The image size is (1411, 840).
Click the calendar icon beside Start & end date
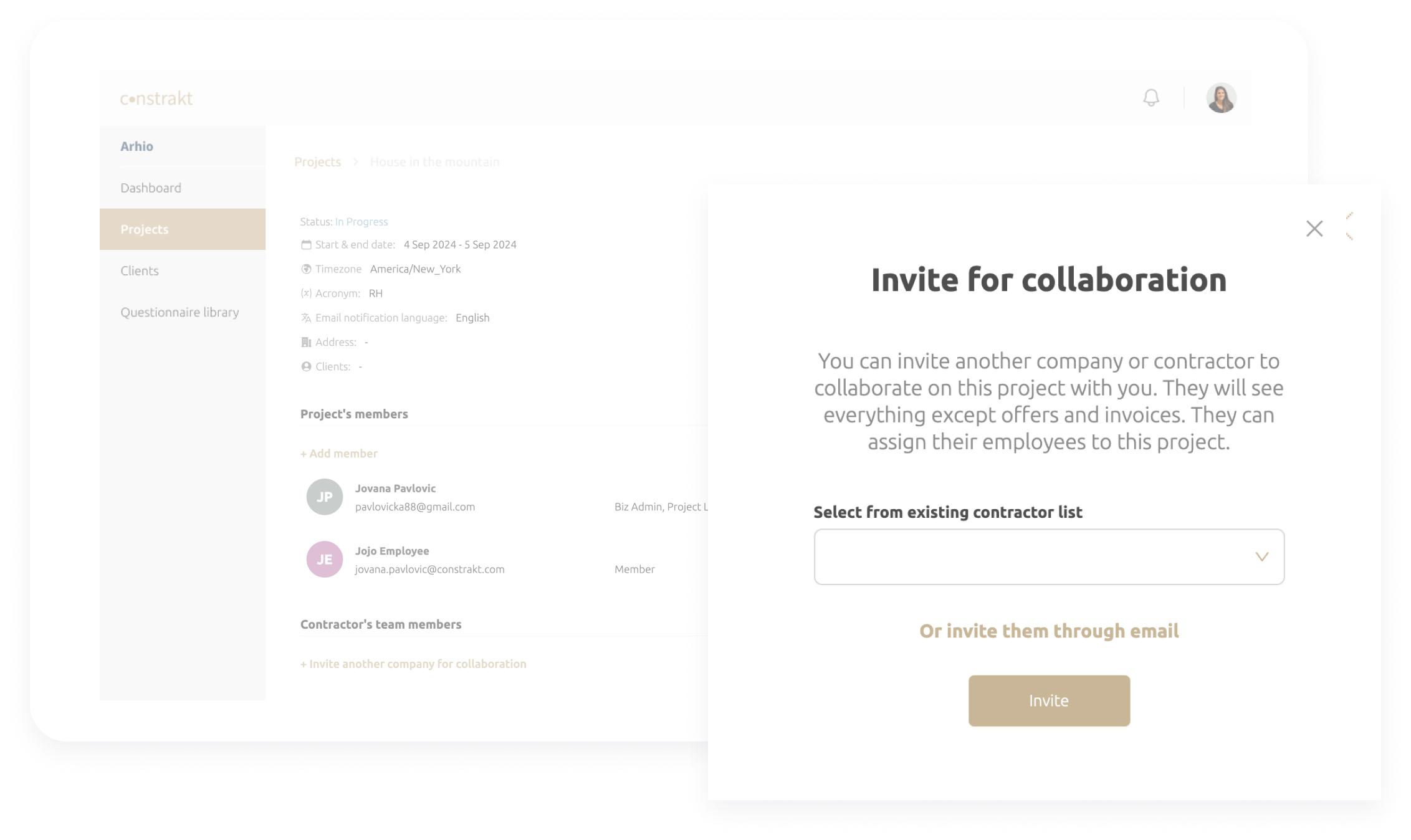(306, 245)
